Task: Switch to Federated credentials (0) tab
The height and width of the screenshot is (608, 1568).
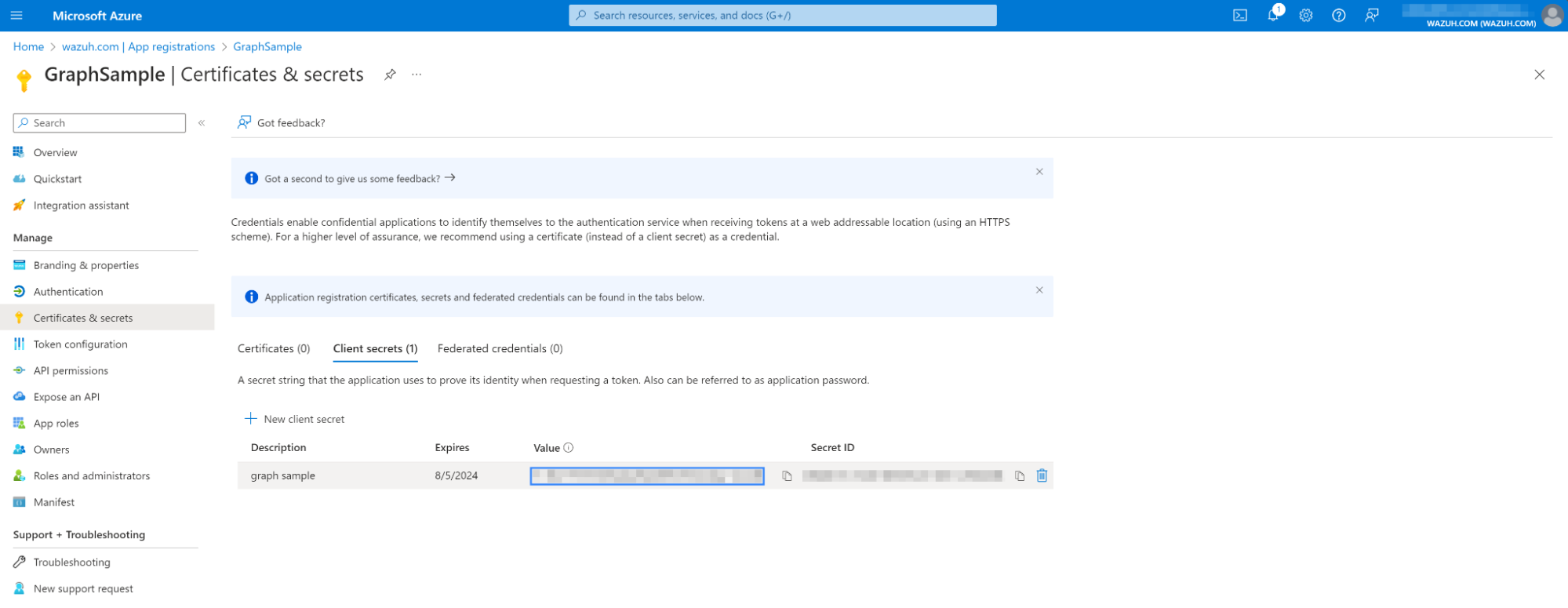Action: click(x=500, y=348)
